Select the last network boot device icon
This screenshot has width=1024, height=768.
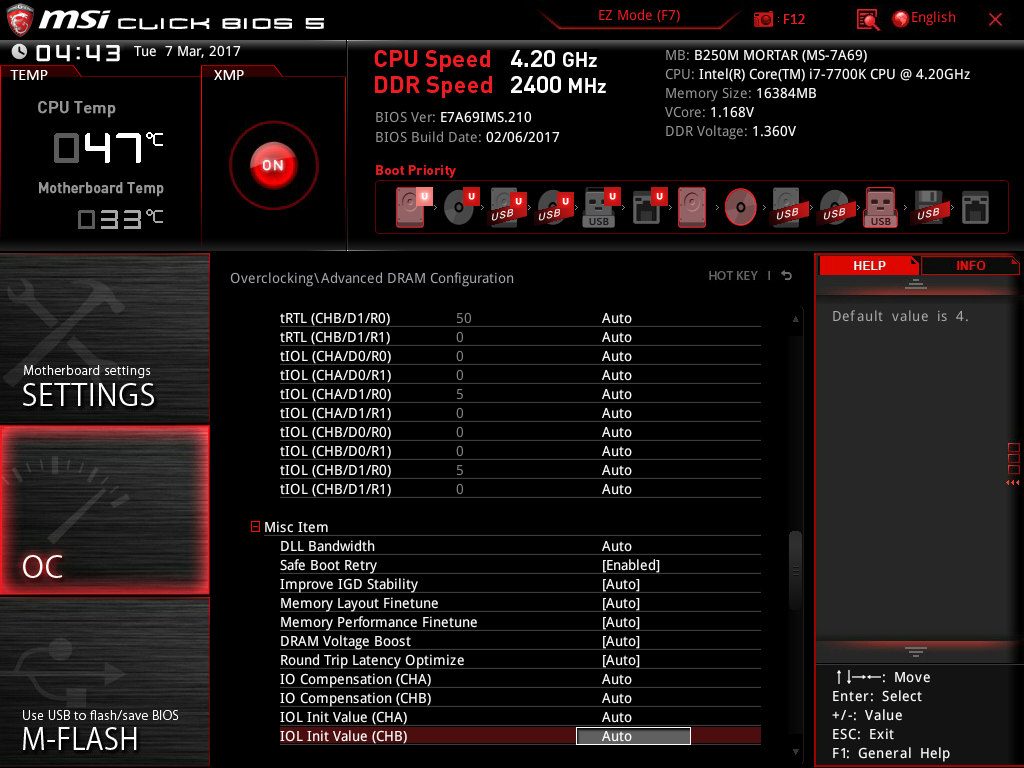[975, 208]
